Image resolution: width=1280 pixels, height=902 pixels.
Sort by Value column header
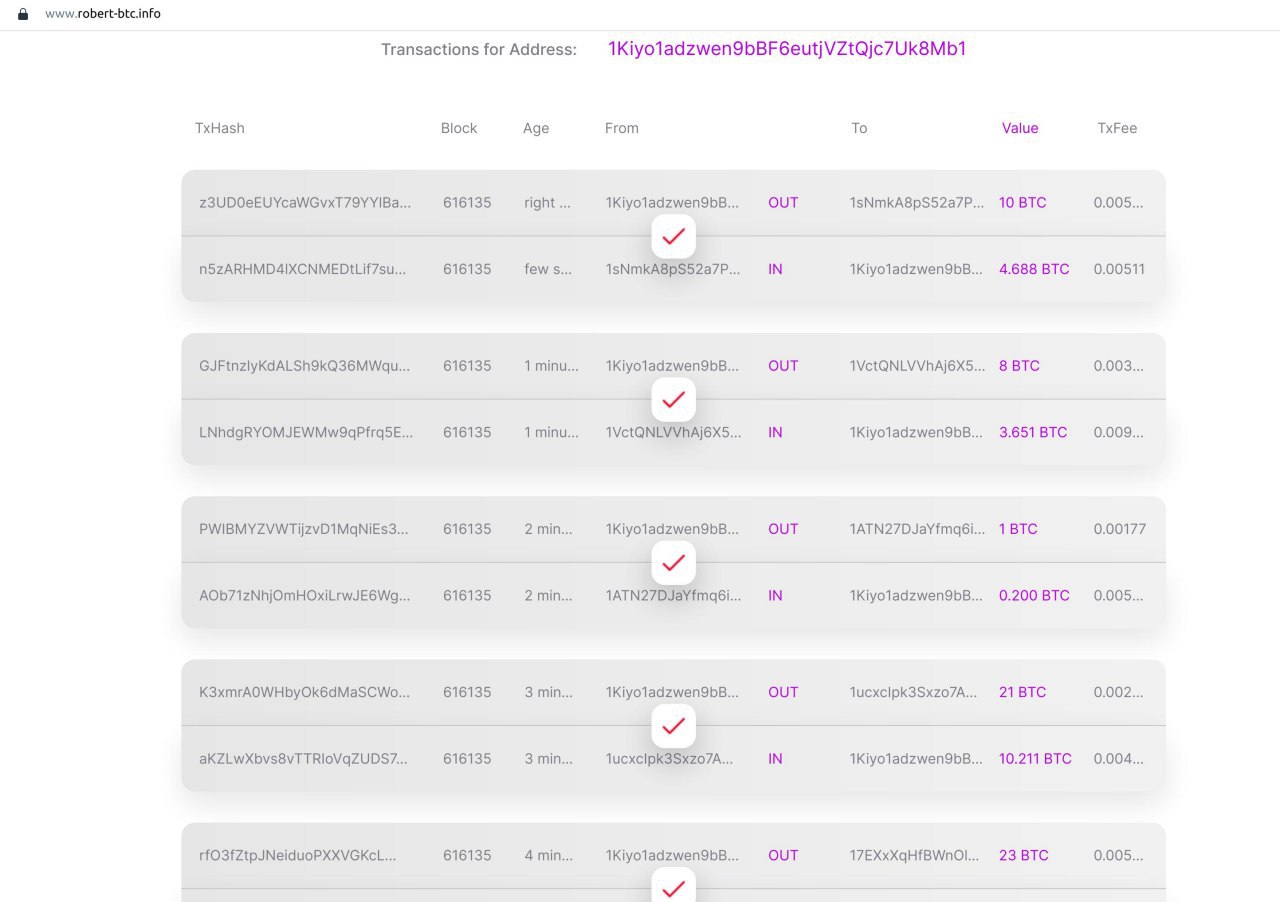tap(1020, 128)
